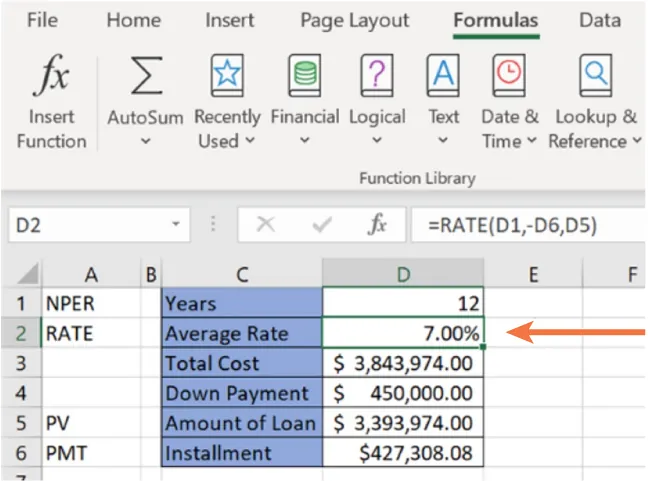The image size is (648, 481).
Task: Open the Insert Function dialog
Action: click(50, 100)
